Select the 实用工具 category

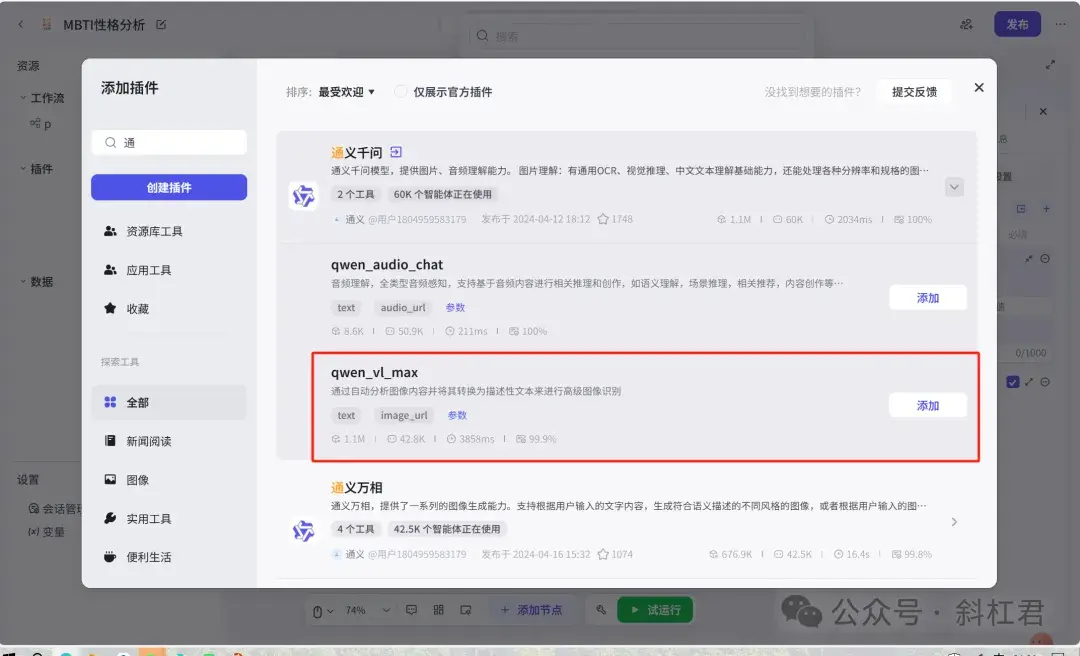169,518
